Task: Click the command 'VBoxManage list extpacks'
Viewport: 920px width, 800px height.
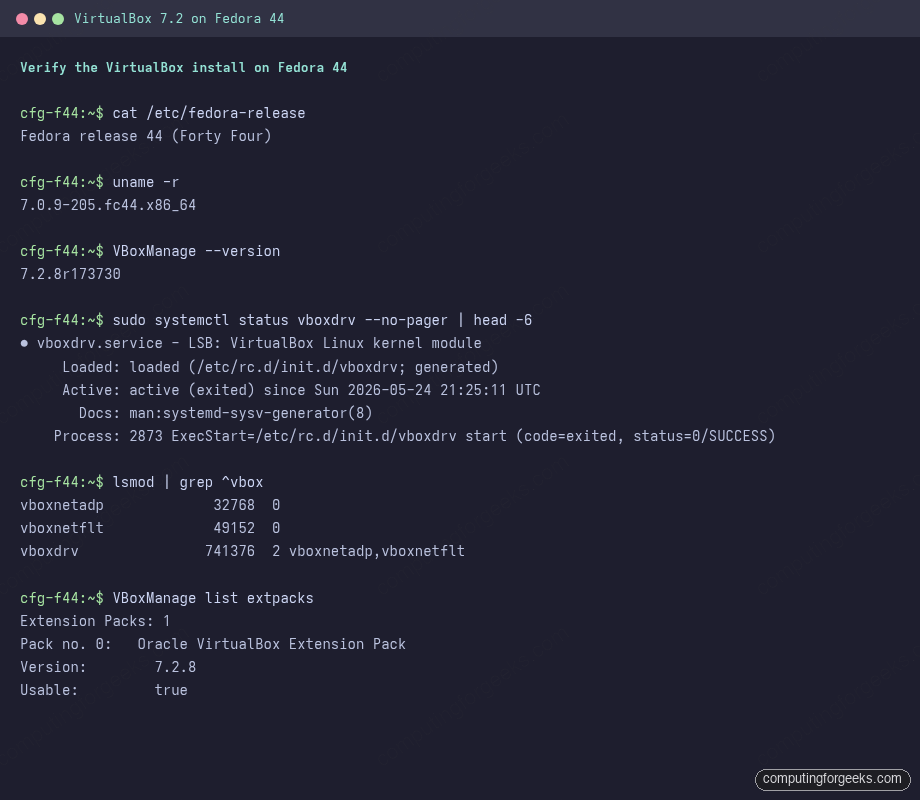Action: (213, 598)
